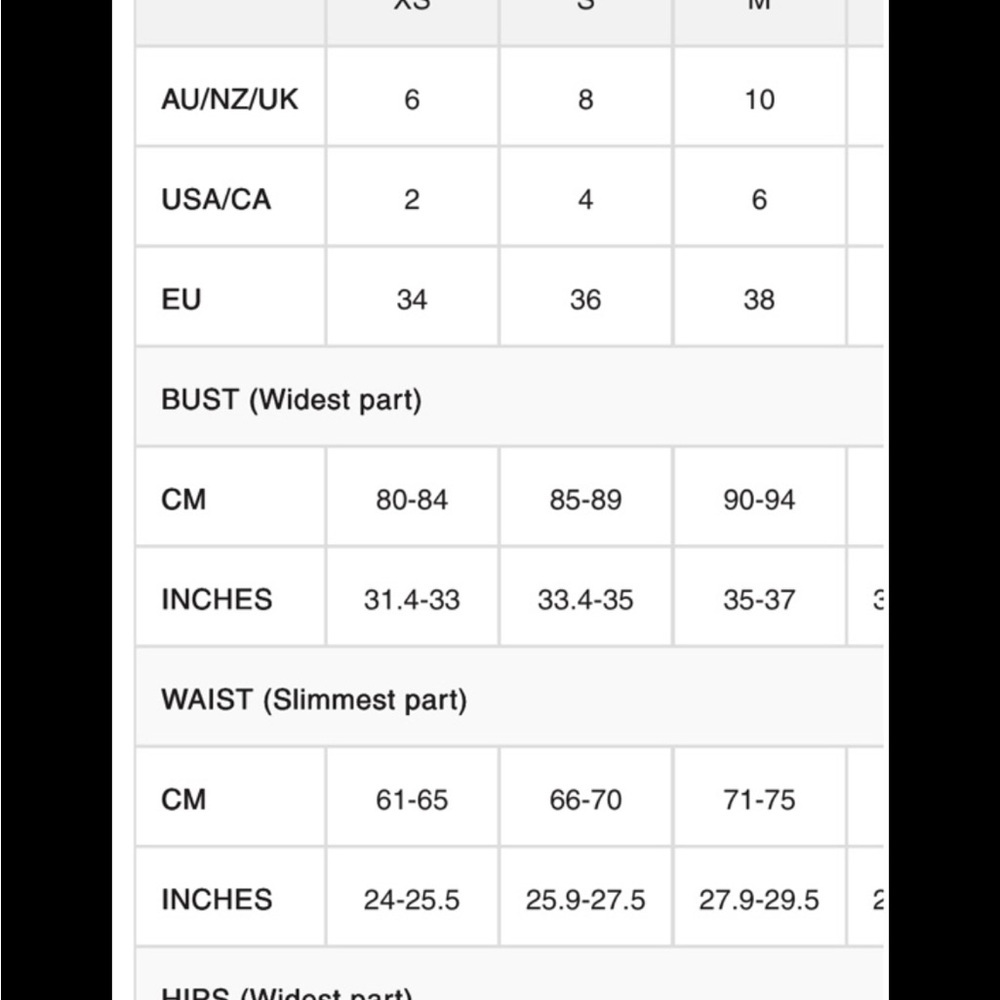Click USA/CA size 4 cell
Image resolution: width=1000 pixels, height=1000 pixels.
(x=586, y=199)
